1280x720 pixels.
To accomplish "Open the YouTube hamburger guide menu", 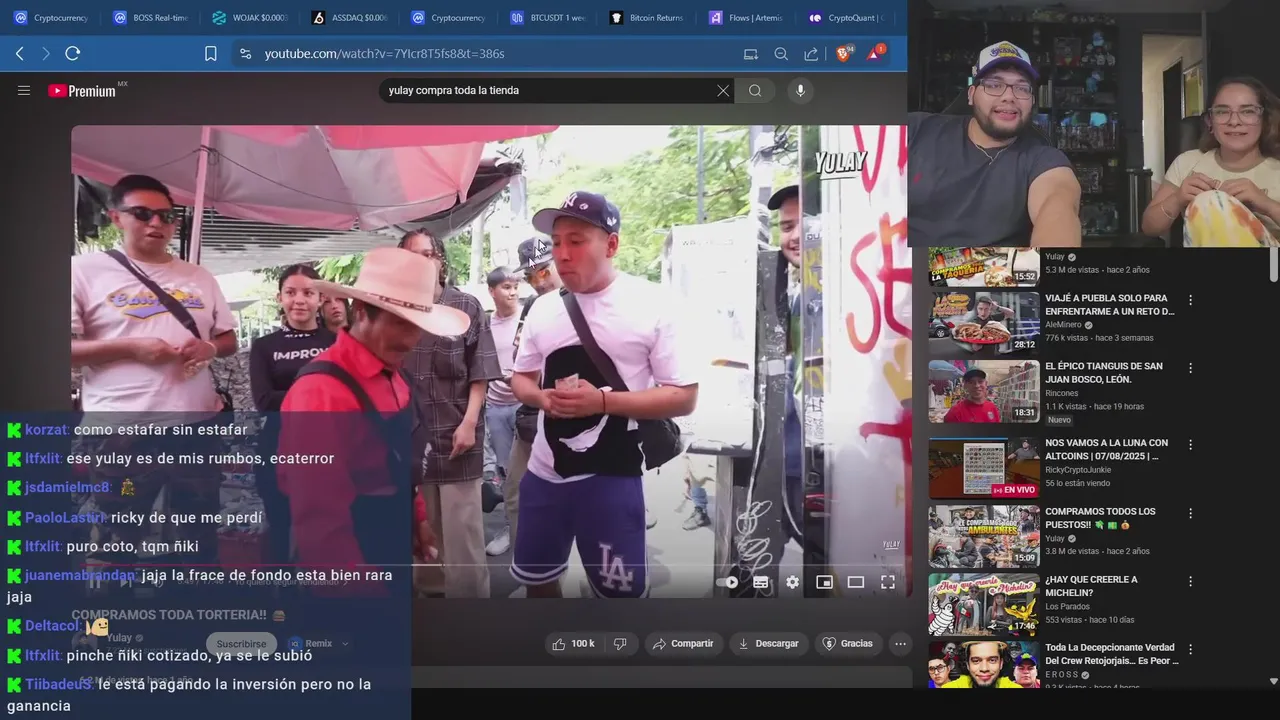I will 24,90.
